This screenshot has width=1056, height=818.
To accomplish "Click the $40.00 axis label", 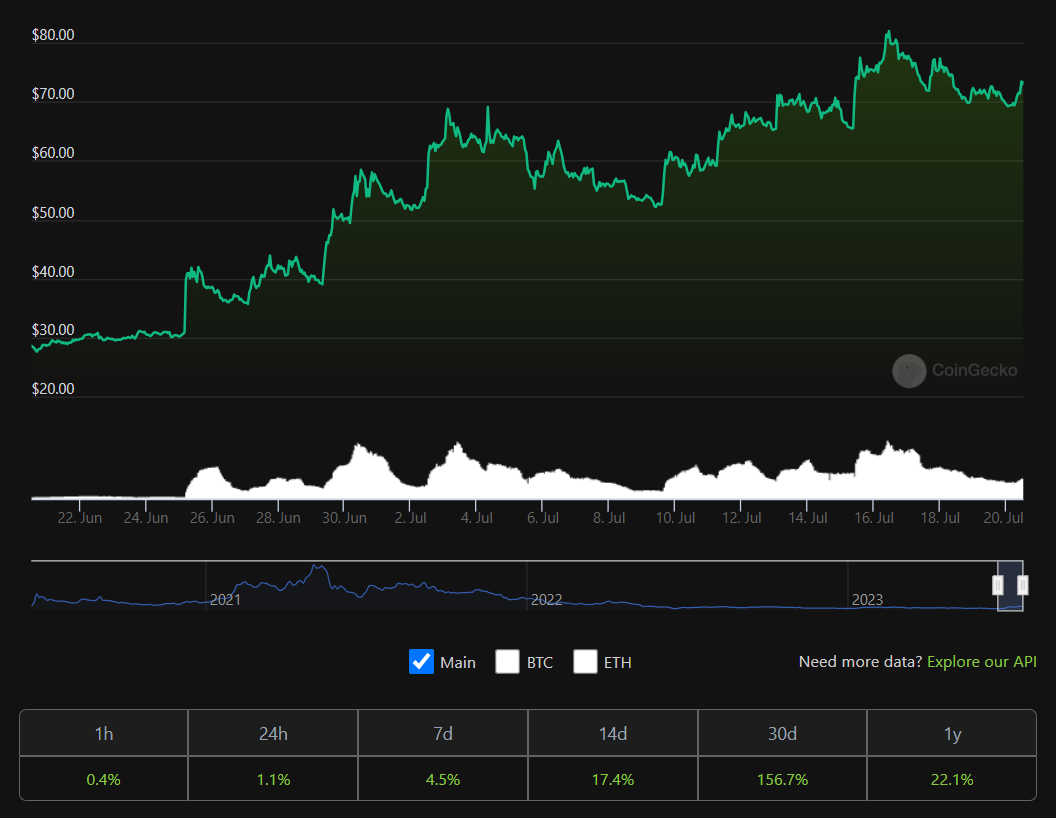I will (x=53, y=272).
